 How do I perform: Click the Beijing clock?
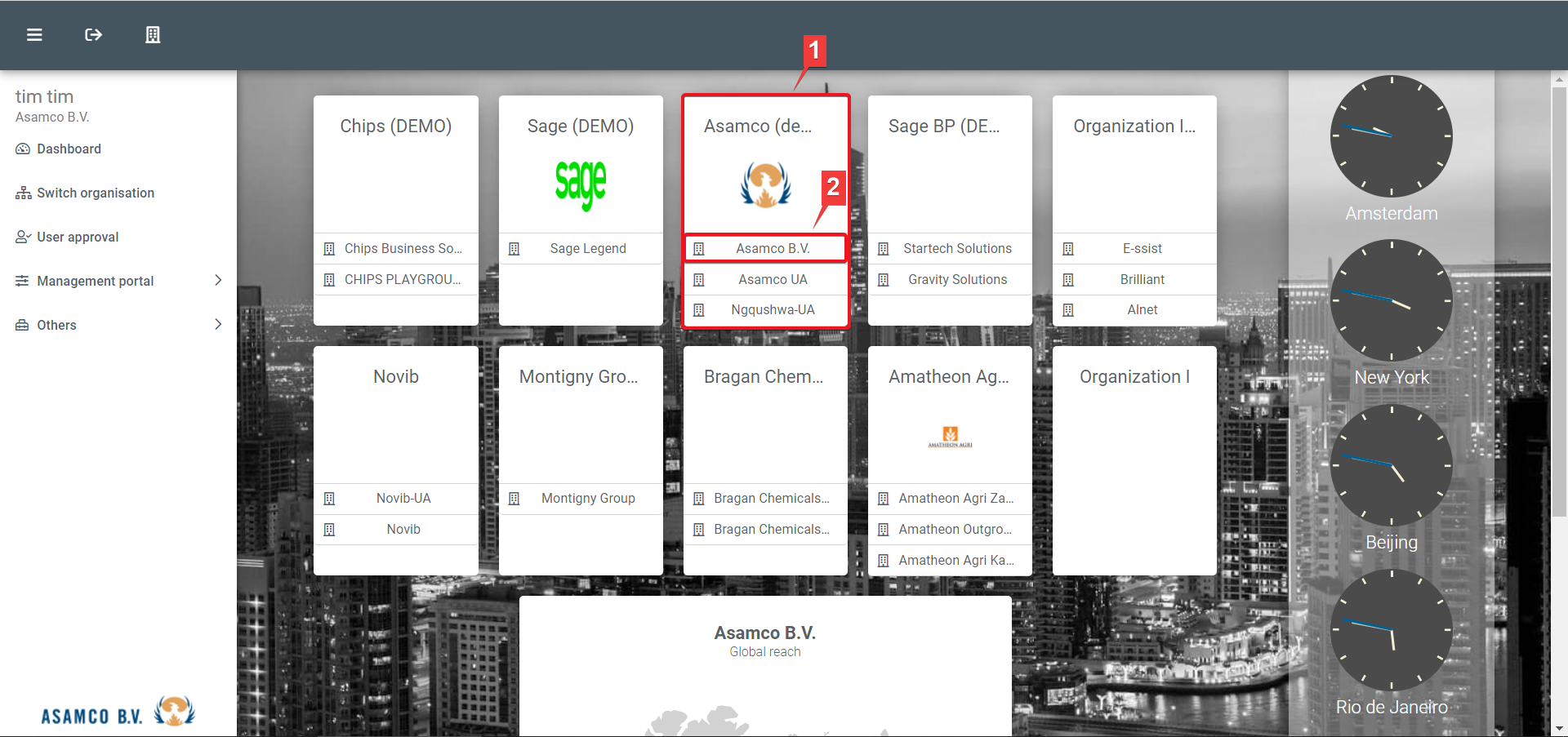pyautogui.click(x=1392, y=465)
